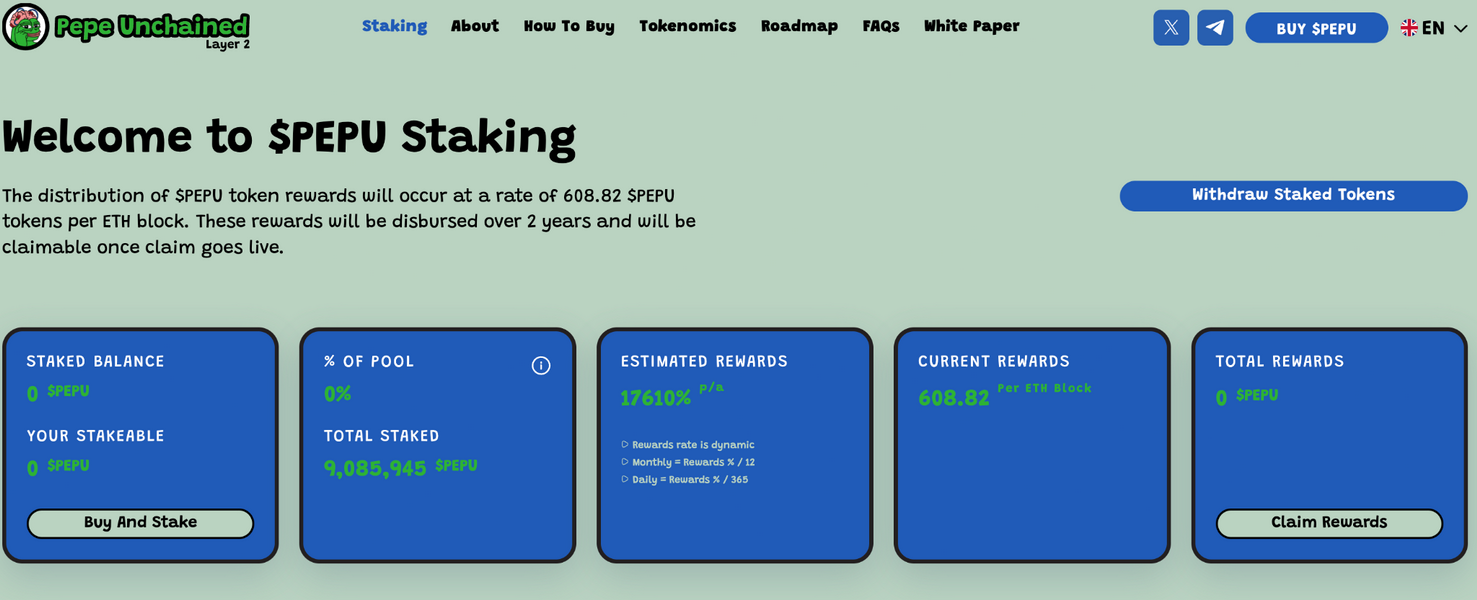
Task: Go to FAQs
Action: tap(881, 26)
